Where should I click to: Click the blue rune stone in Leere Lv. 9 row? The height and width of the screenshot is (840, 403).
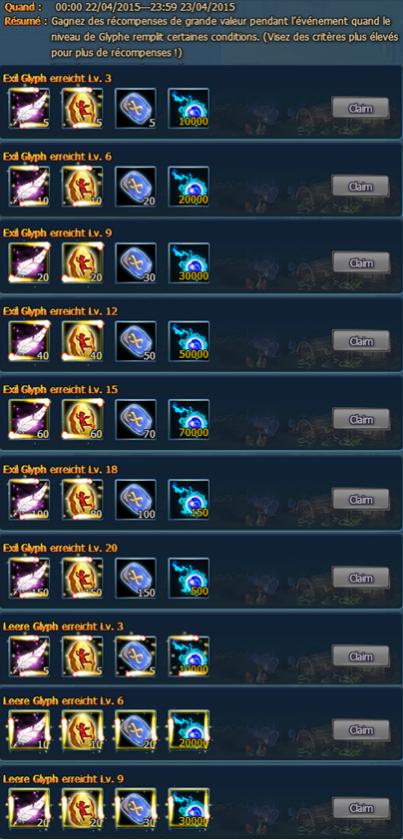tap(136, 808)
